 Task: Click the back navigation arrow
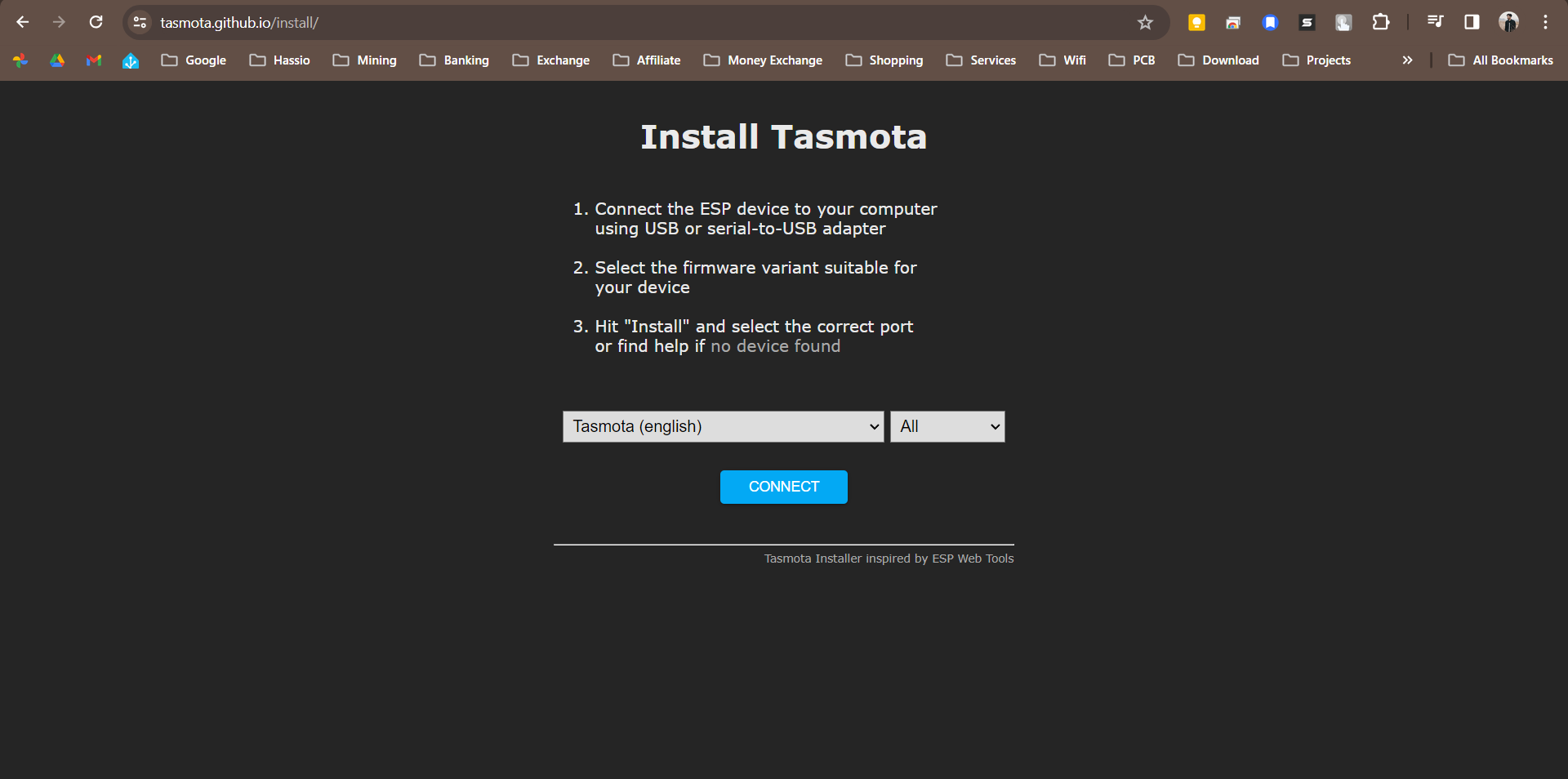tap(22, 22)
